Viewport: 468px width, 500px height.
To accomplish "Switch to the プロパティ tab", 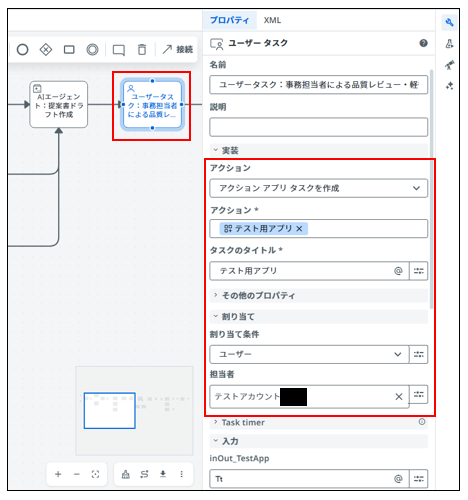I will pyautogui.click(x=229, y=20).
